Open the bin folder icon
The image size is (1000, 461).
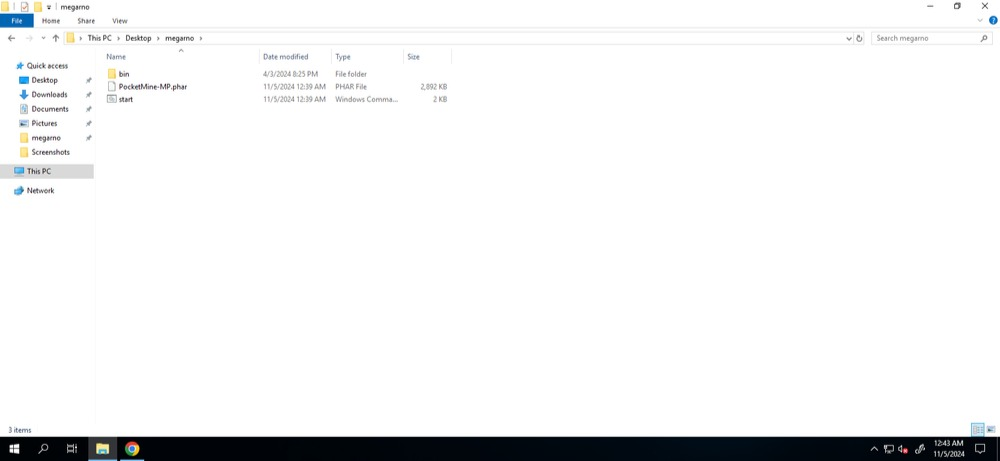point(112,74)
